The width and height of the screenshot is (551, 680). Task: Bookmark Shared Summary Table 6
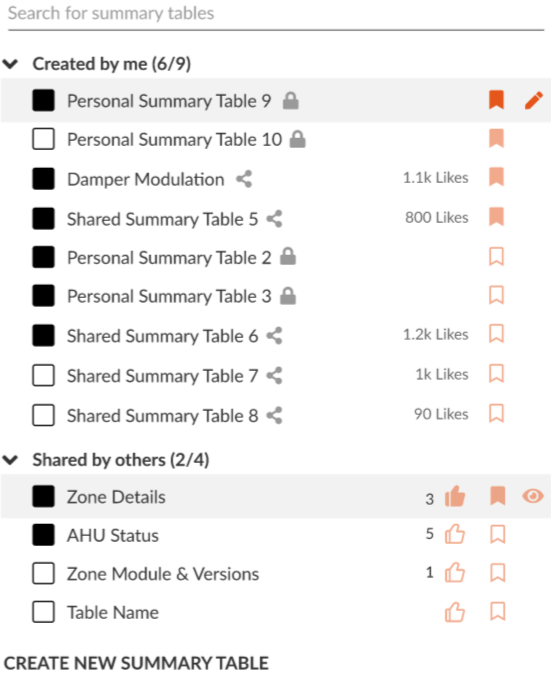tap(496, 334)
